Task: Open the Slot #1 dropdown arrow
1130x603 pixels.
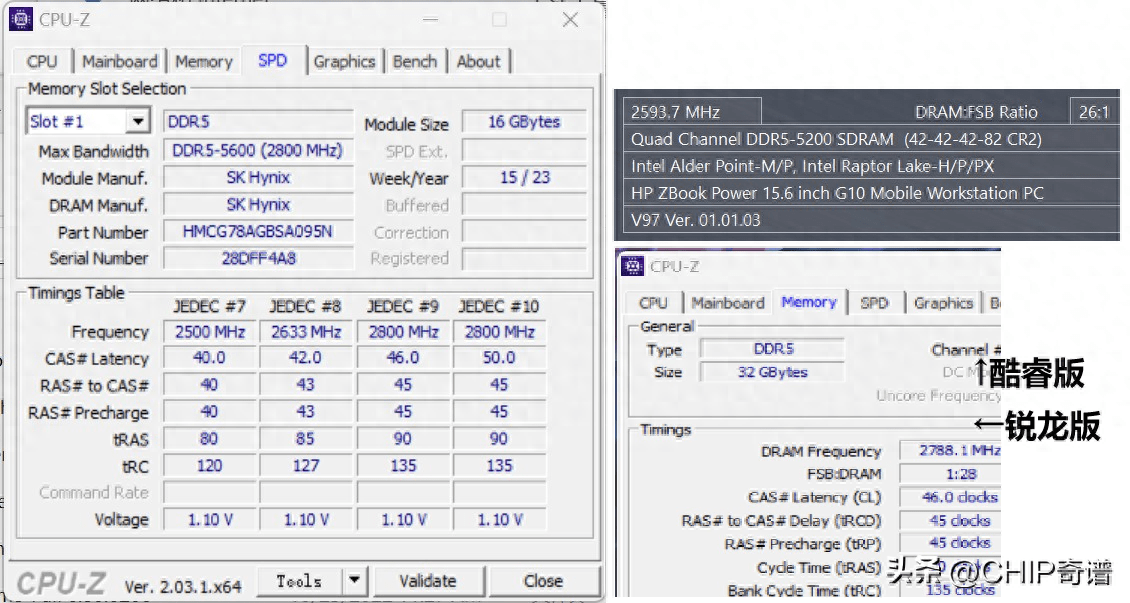Action: pyautogui.click(x=138, y=121)
